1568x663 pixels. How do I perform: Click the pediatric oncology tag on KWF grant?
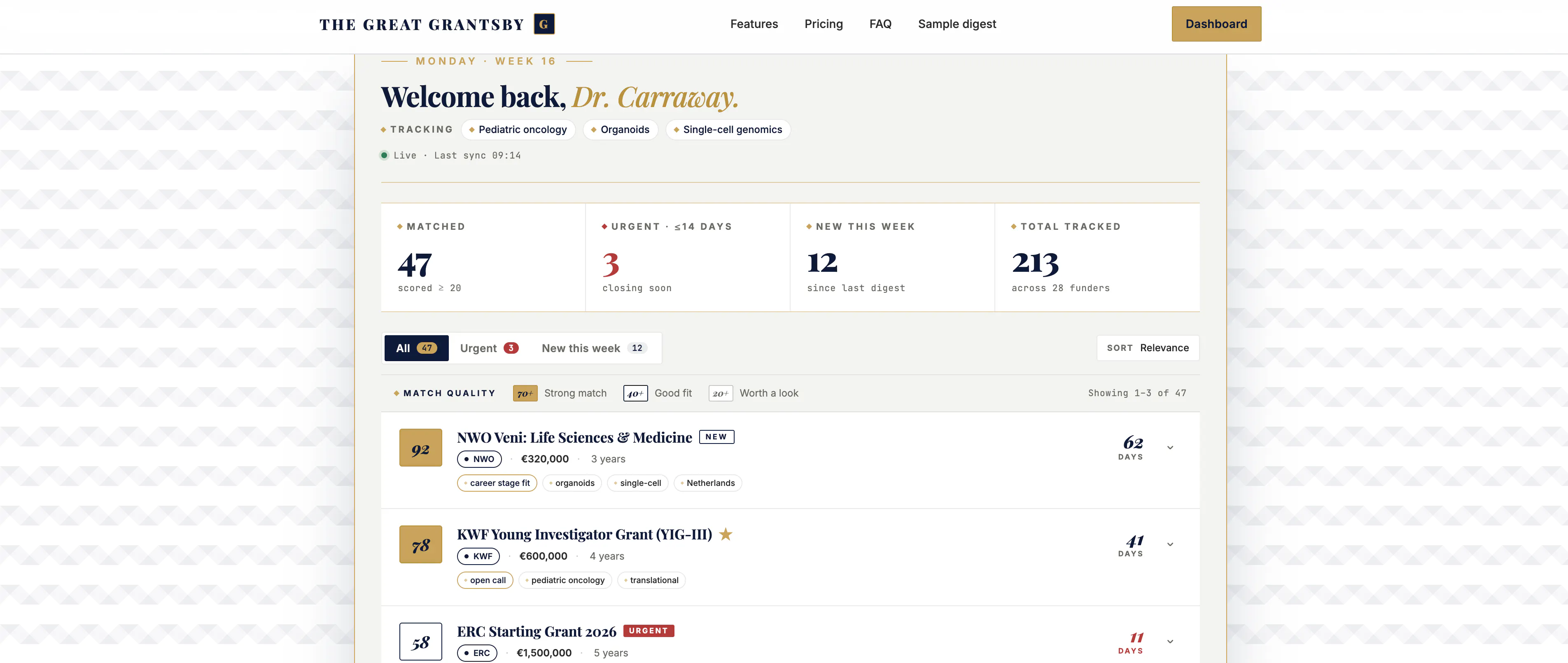coord(565,580)
